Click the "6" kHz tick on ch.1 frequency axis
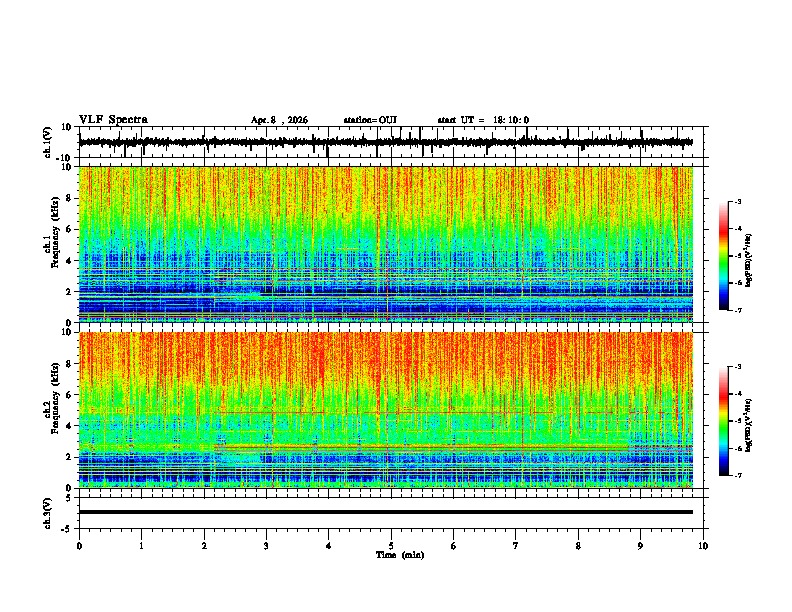Screen dimensions: 792x612 coord(69,230)
